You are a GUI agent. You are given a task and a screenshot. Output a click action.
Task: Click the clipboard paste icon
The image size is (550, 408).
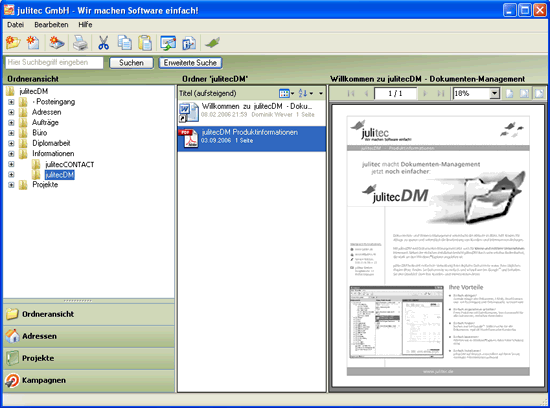point(145,43)
